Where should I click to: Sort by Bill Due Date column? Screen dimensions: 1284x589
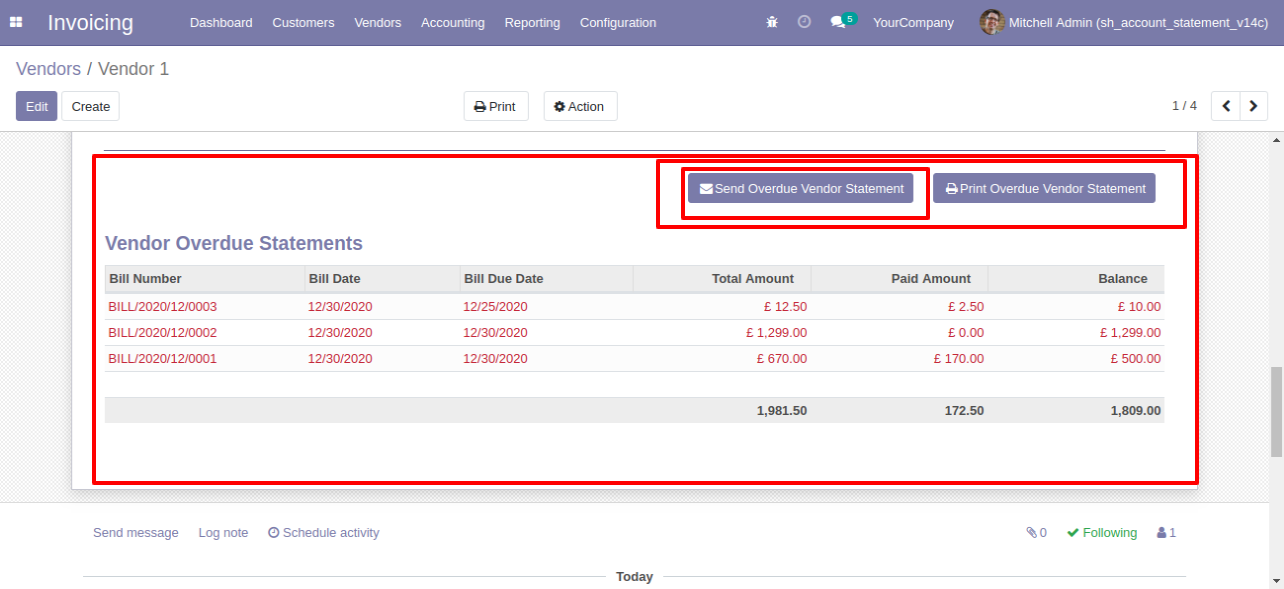pyautogui.click(x=546, y=279)
